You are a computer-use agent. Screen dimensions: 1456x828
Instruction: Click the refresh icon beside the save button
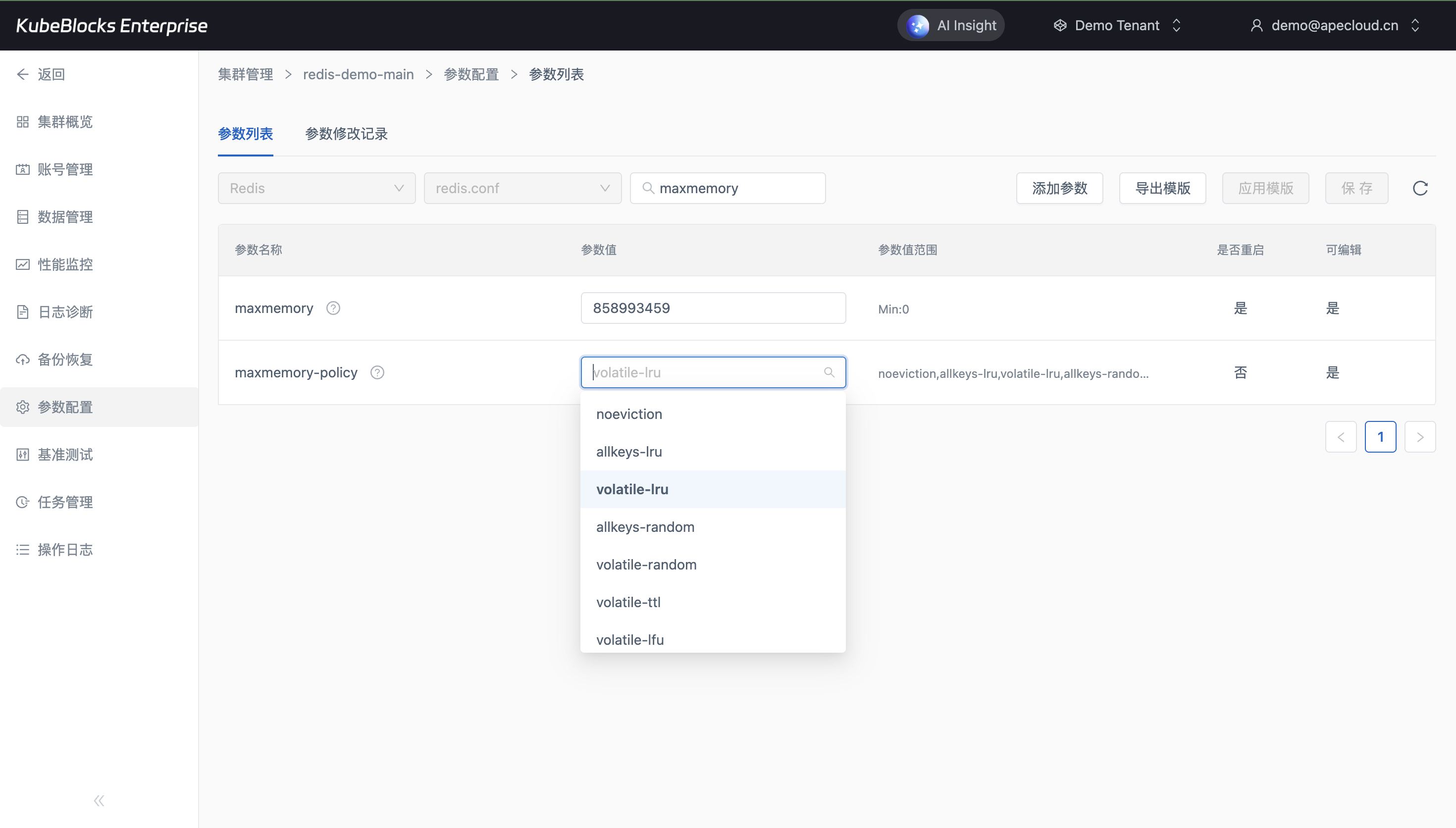[1420, 188]
